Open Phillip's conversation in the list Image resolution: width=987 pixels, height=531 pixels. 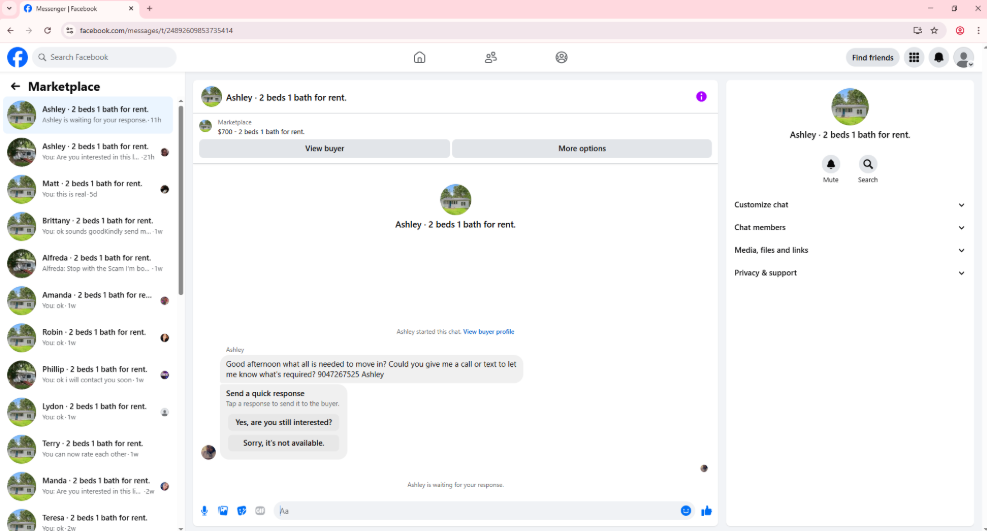pos(88,374)
